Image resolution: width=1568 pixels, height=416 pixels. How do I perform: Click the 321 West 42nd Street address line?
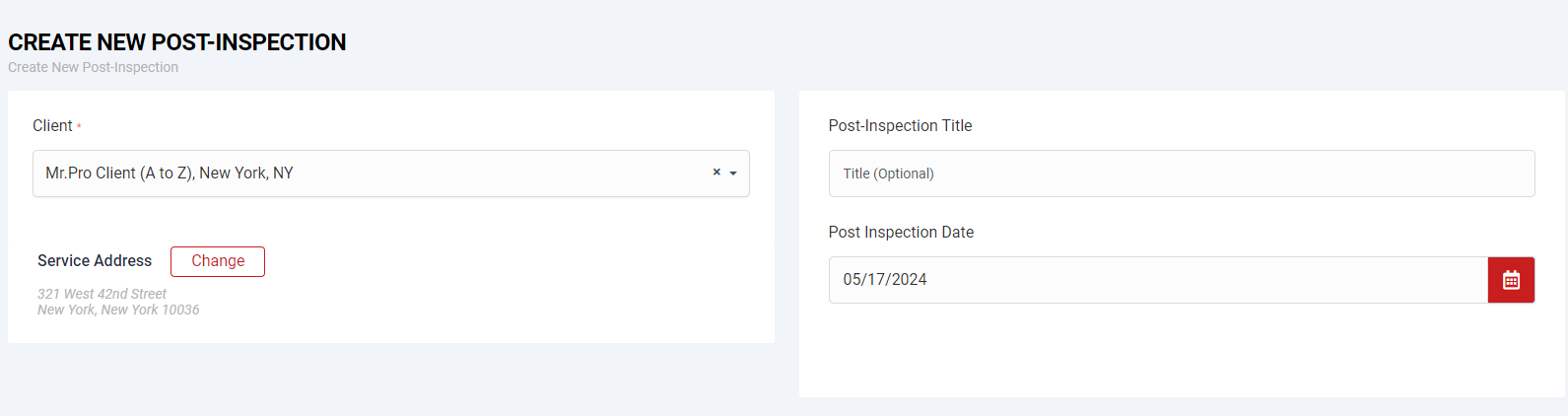tap(102, 294)
